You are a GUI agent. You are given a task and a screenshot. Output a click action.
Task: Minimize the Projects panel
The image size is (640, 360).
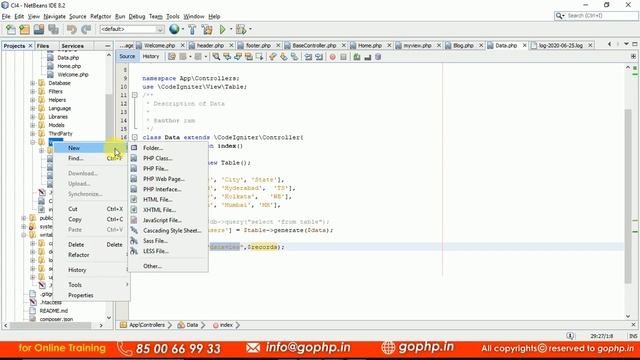(107, 46)
